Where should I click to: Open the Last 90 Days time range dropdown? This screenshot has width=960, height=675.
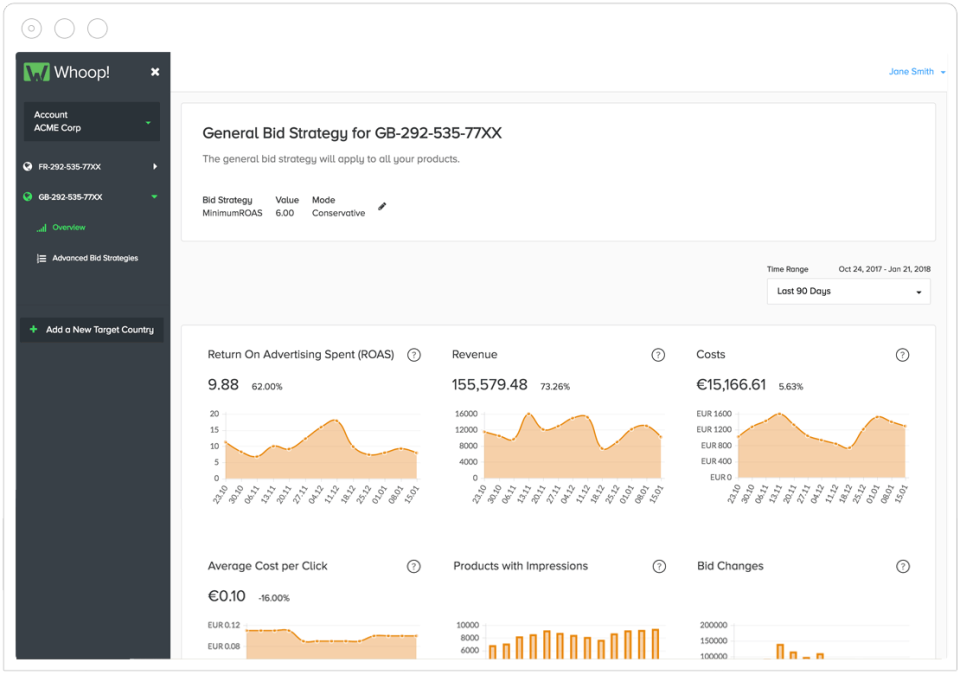click(x=848, y=292)
